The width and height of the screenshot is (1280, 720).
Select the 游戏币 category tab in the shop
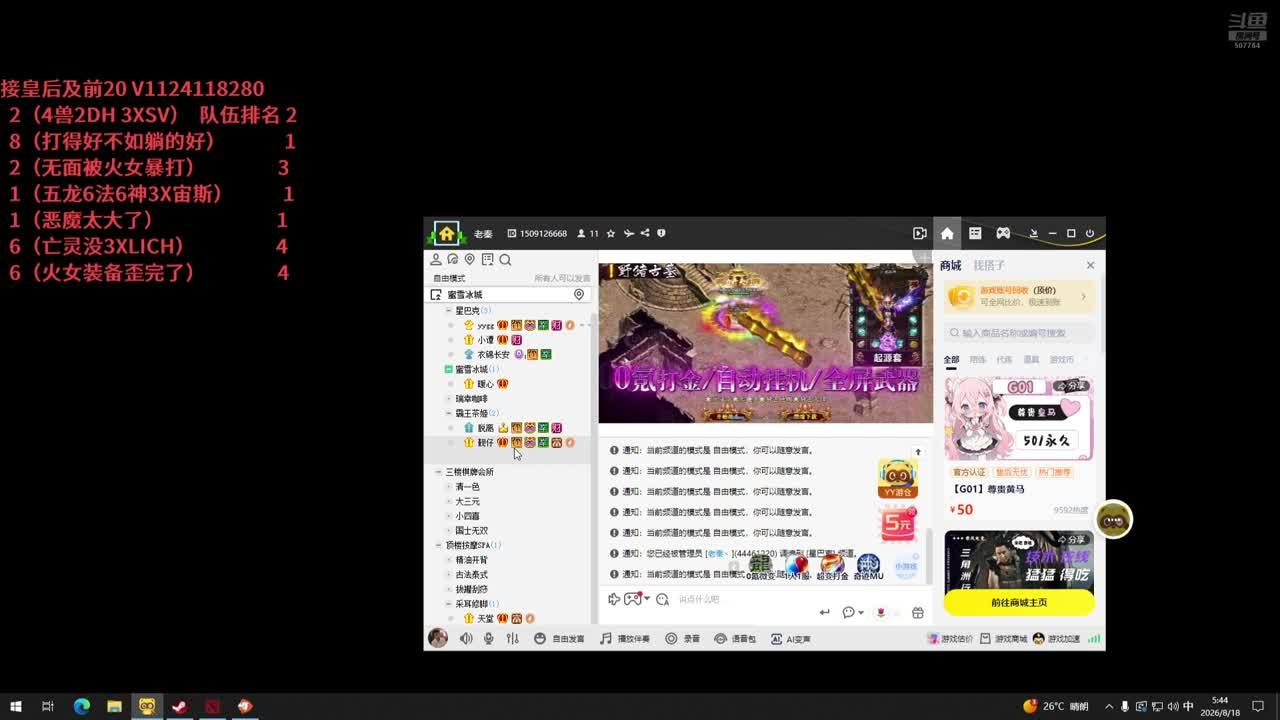click(1062, 359)
